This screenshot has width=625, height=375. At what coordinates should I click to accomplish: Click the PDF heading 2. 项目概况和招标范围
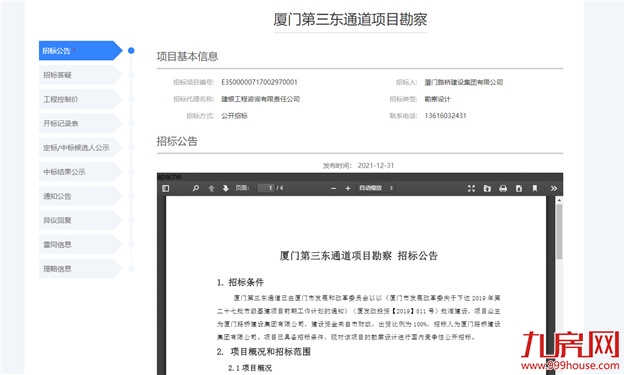tap(263, 351)
